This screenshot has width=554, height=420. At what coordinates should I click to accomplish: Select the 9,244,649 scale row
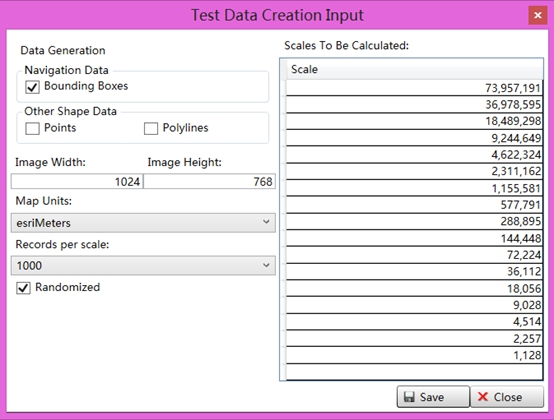pos(414,138)
